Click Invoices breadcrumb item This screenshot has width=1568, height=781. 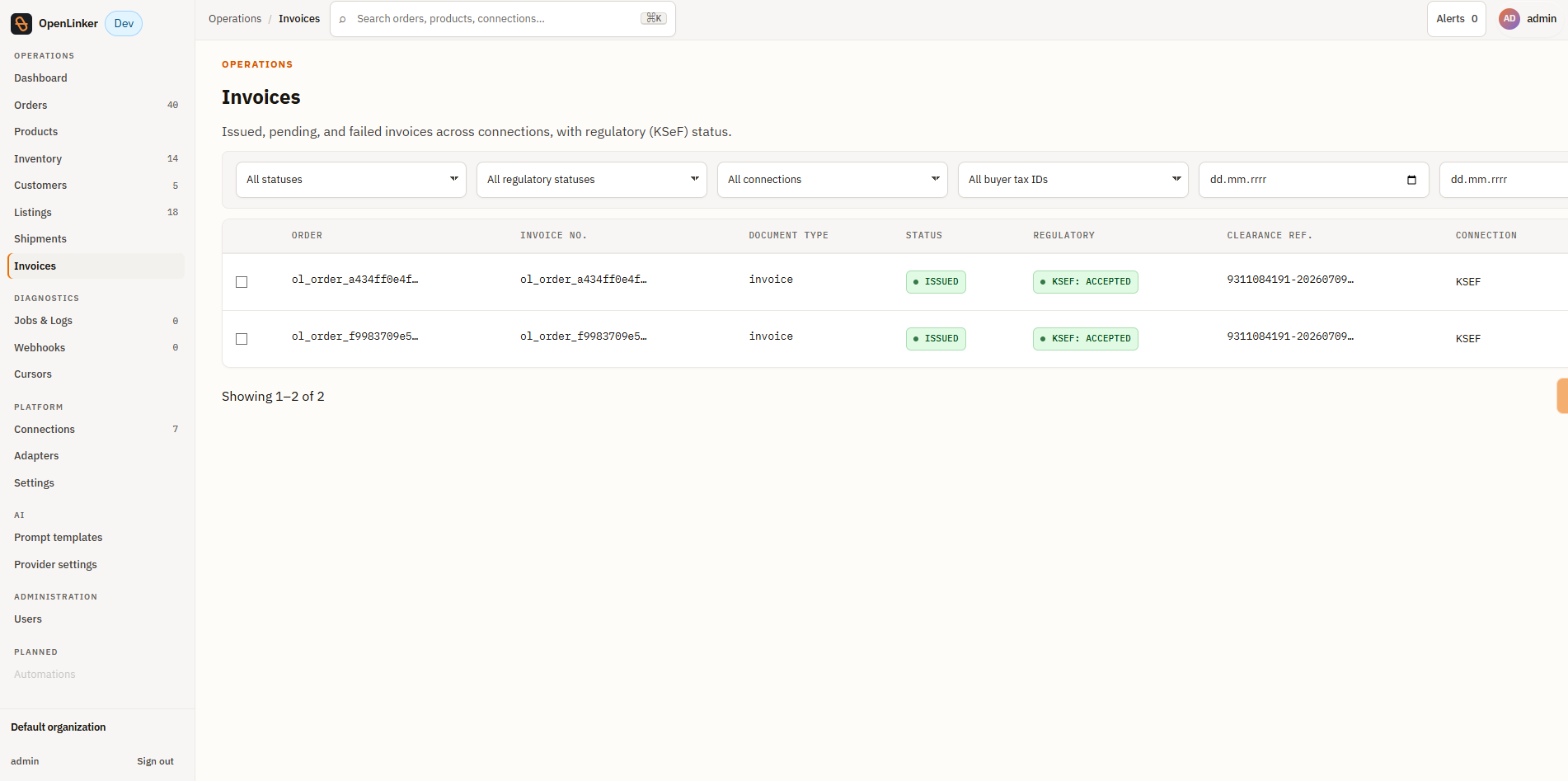pos(299,19)
